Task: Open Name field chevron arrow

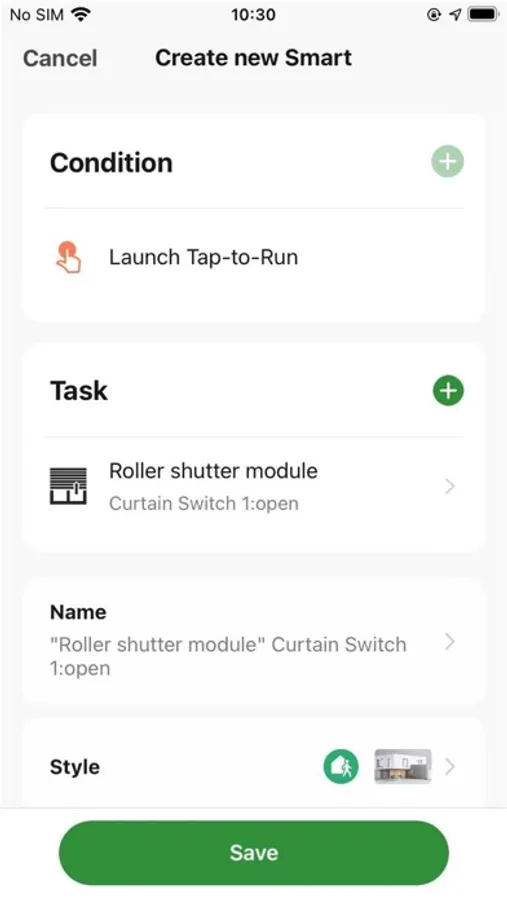Action: click(x=450, y=642)
